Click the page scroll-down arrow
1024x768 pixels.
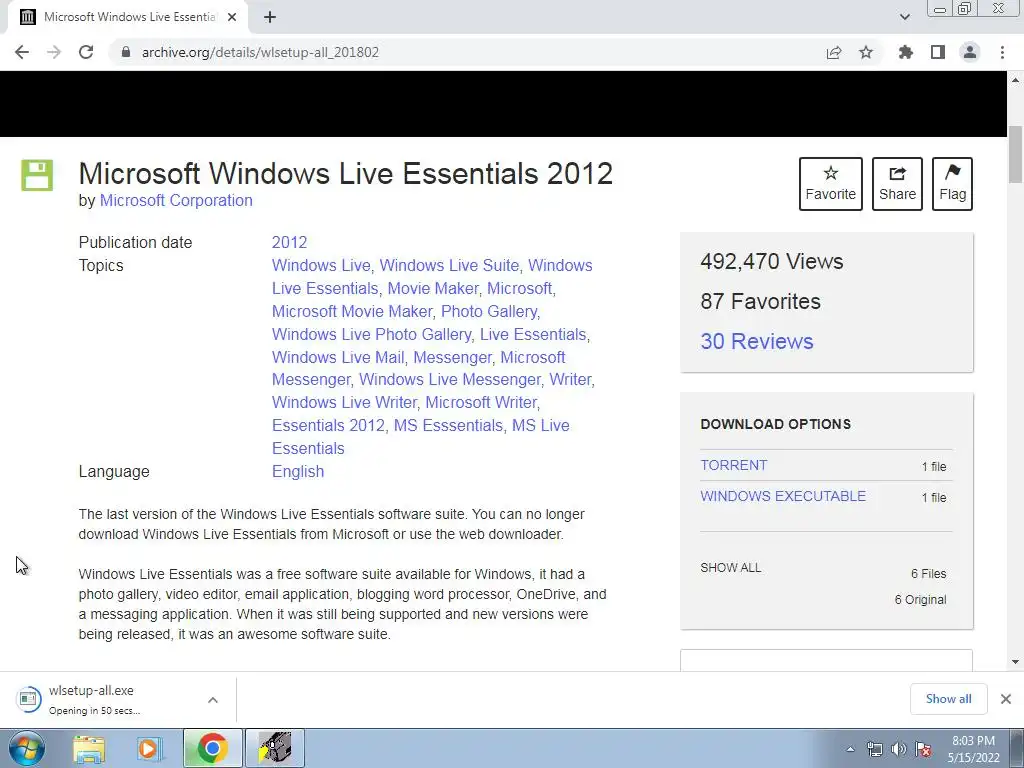pos(1016,662)
